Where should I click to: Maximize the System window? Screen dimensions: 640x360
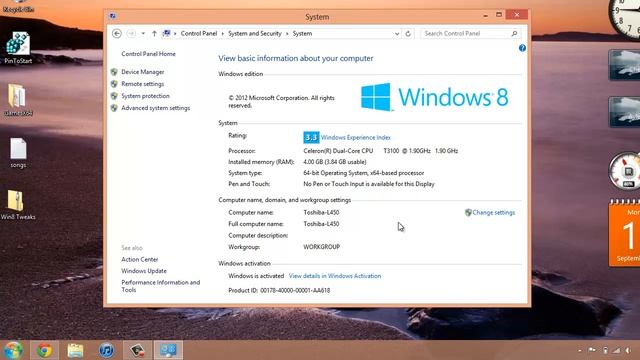click(x=499, y=15)
